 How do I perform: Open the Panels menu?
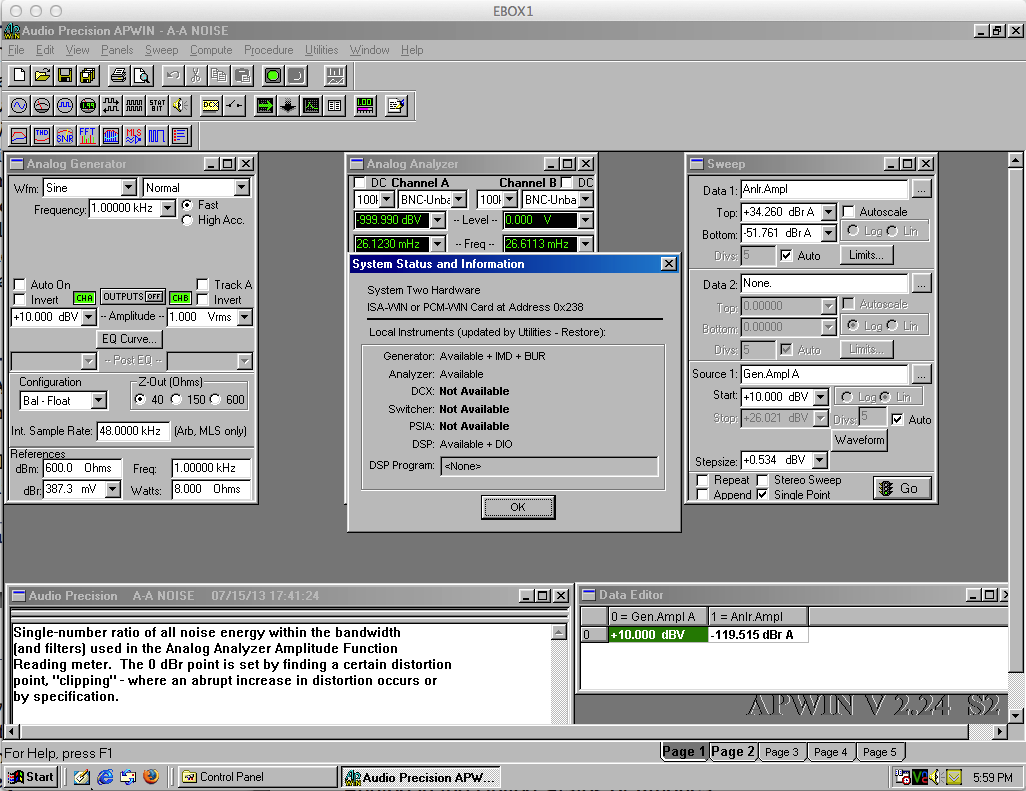(x=117, y=50)
